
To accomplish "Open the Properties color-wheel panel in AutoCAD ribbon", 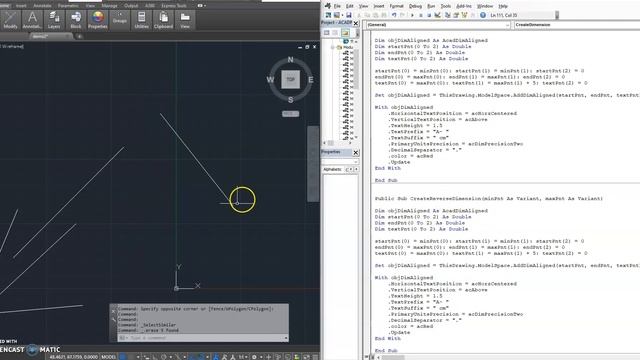I will click(x=98, y=20).
